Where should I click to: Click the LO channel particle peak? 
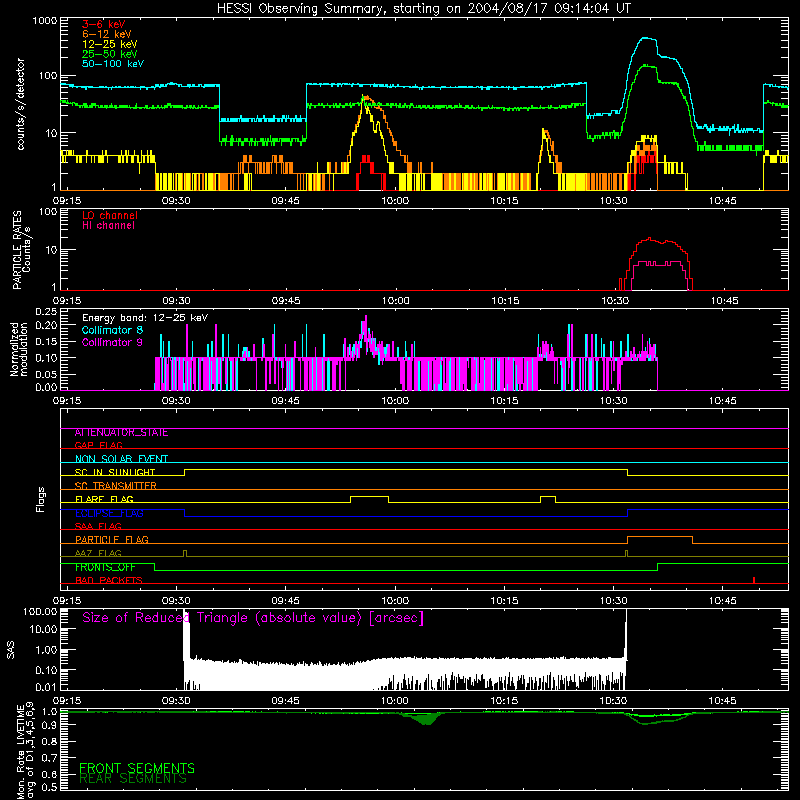(x=649, y=239)
